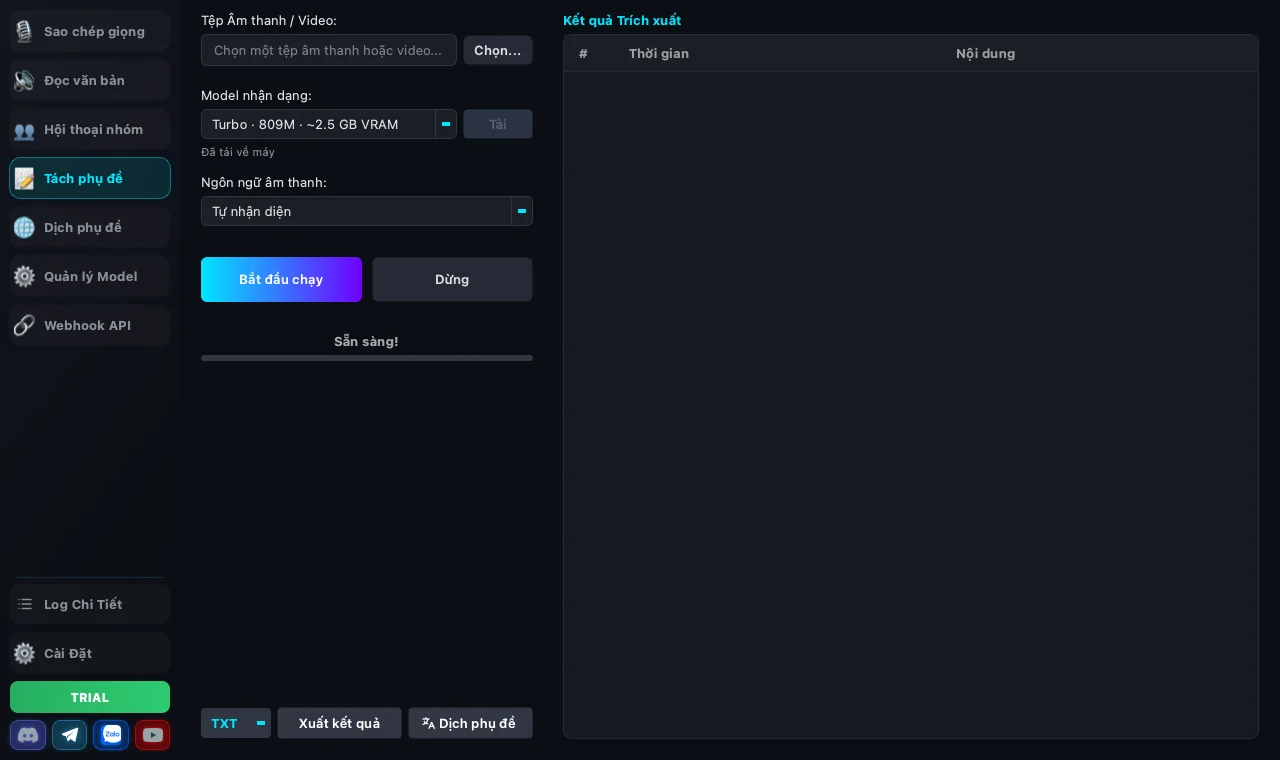Open the YouTube channel icon
The image size is (1280, 760).
click(153, 735)
